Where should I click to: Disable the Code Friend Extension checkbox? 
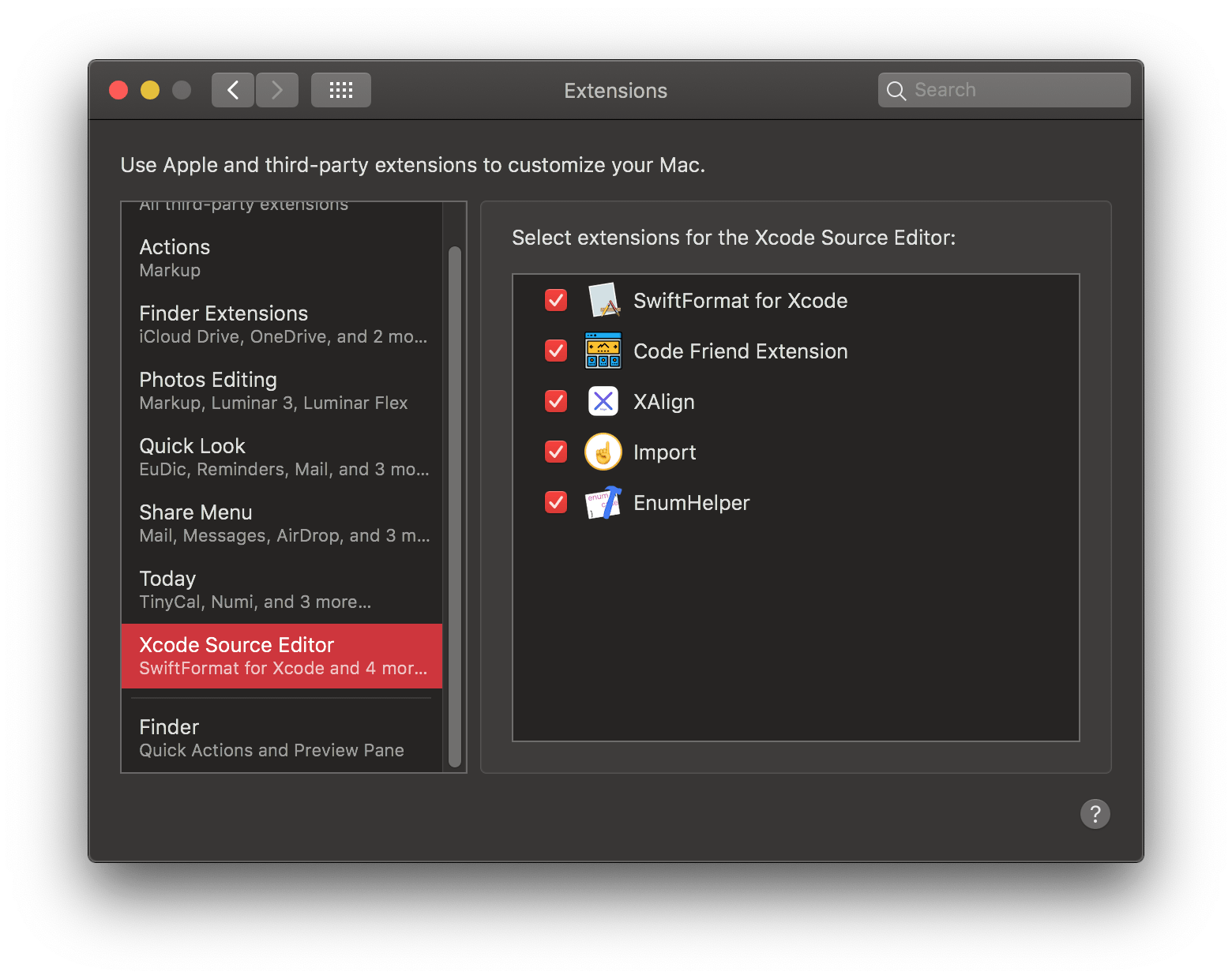pos(556,351)
